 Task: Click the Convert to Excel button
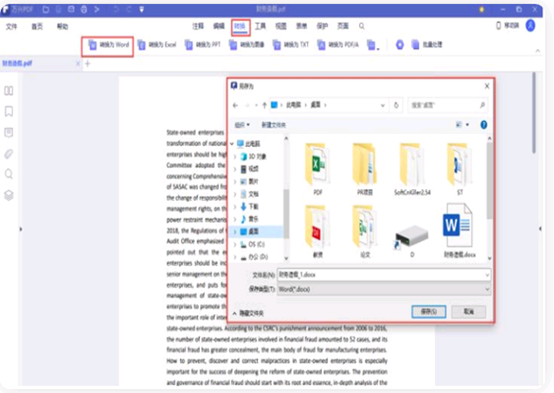[157, 45]
